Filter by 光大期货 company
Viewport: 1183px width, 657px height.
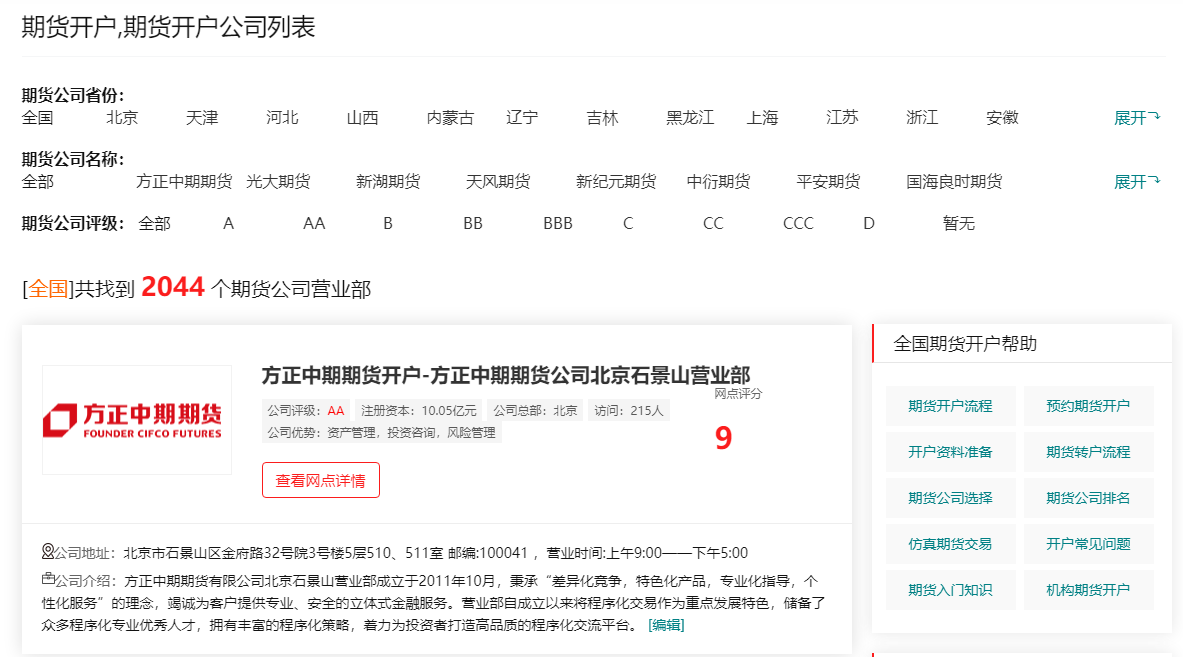[278, 182]
